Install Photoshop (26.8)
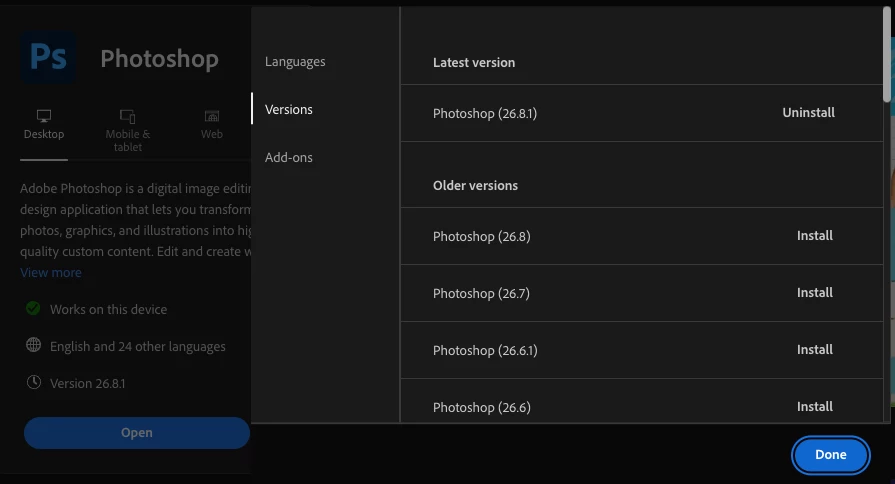Viewport: 895px width, 484px height. [815, 235]
